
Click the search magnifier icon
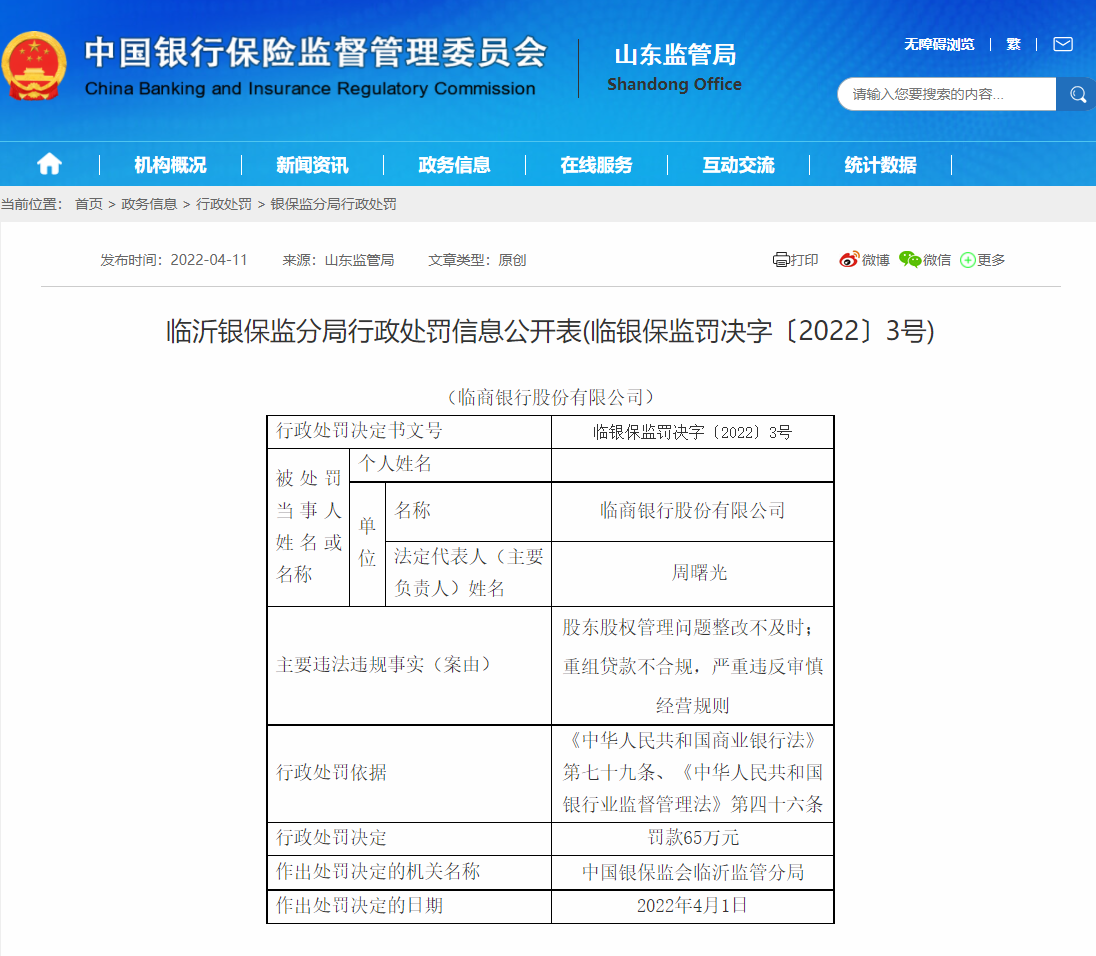[1076, 94]
